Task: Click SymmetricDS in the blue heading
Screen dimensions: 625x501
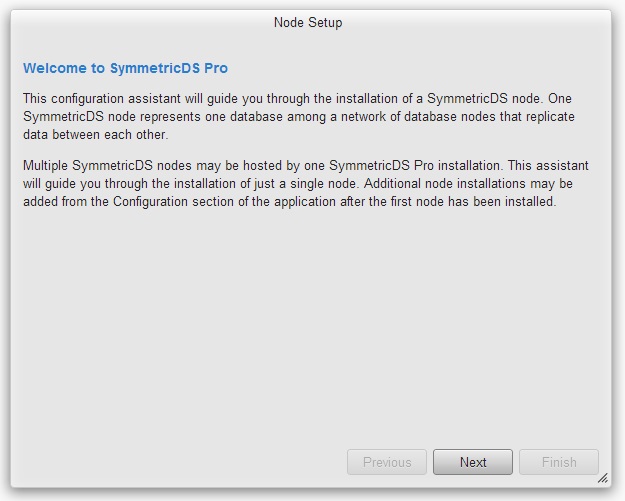Action: 155,68
